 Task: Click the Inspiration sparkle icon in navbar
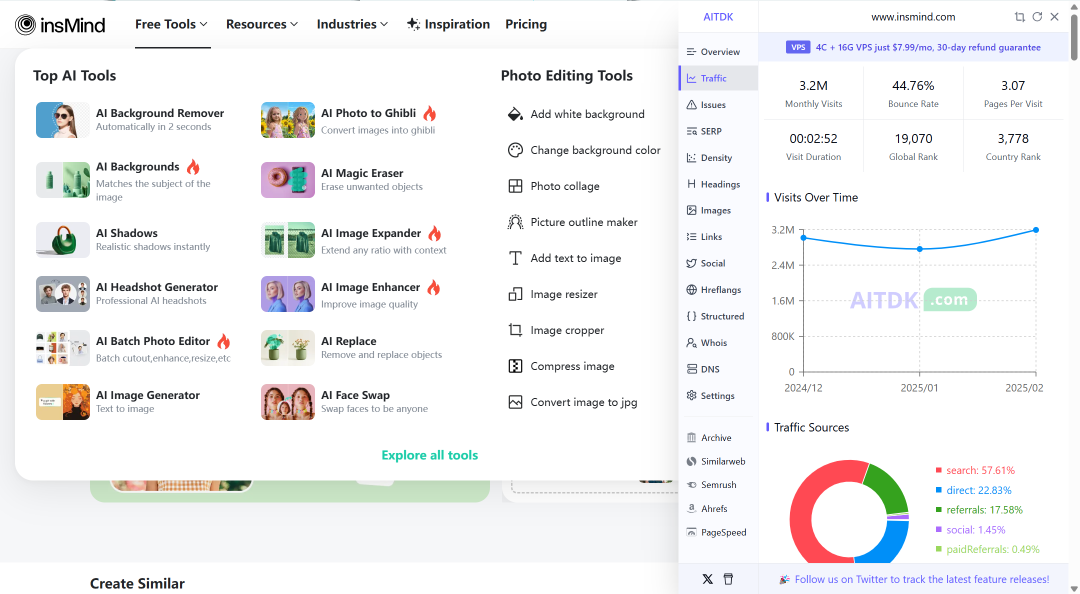[413, 24]
